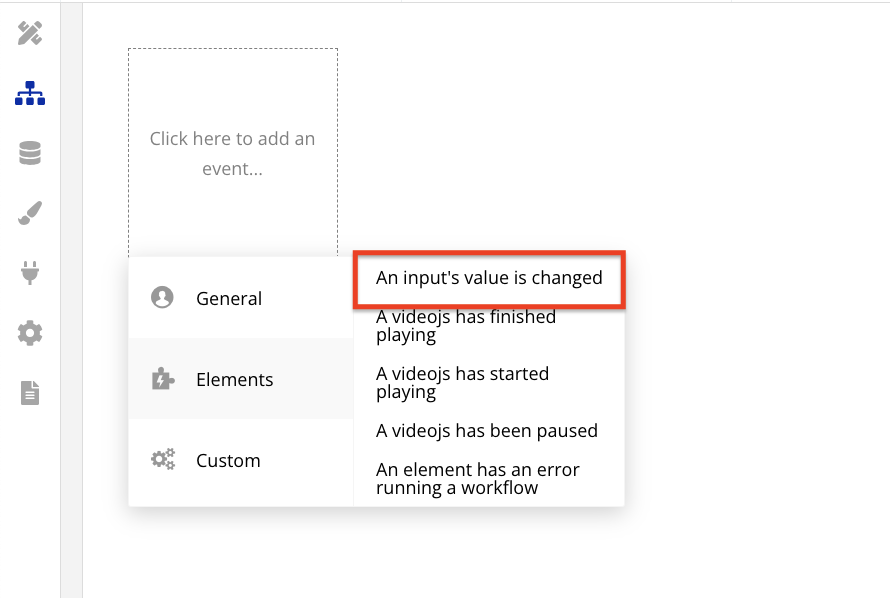Image resolution: width=890 pixels, height=598 pixels.
Task: Open the Design tab icon
Action: click(x=30, y=33)
